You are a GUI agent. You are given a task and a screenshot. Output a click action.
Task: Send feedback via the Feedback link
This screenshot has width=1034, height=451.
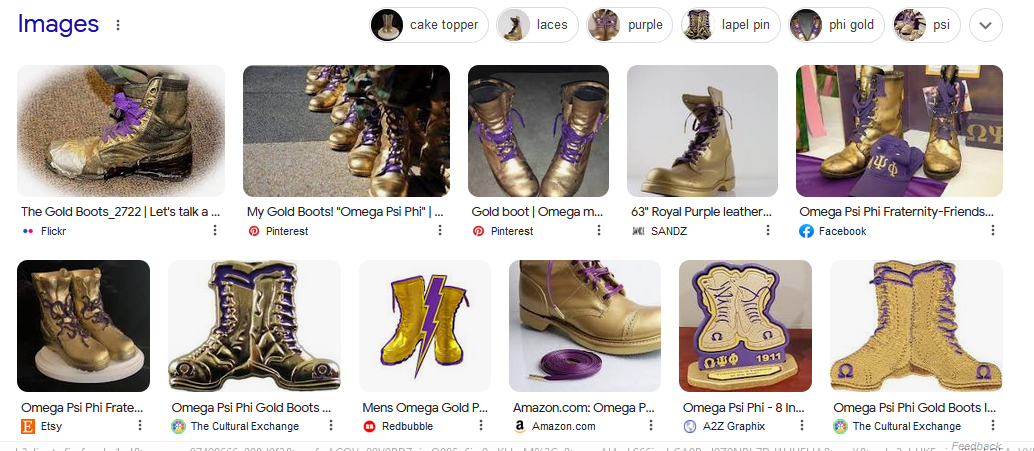click(976, 446)
